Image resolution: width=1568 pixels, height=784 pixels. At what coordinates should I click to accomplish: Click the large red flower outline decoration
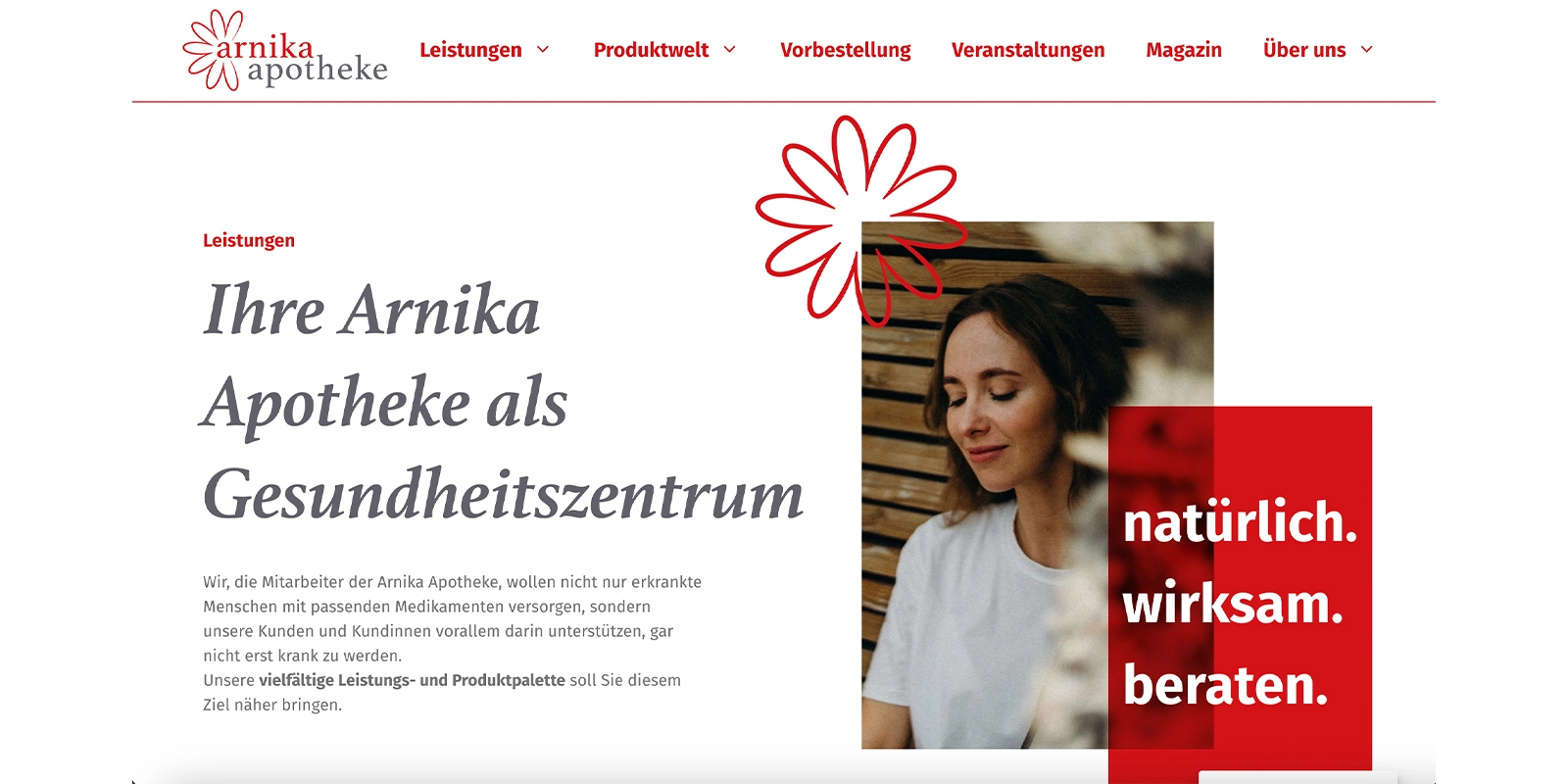tap(860, 220)
